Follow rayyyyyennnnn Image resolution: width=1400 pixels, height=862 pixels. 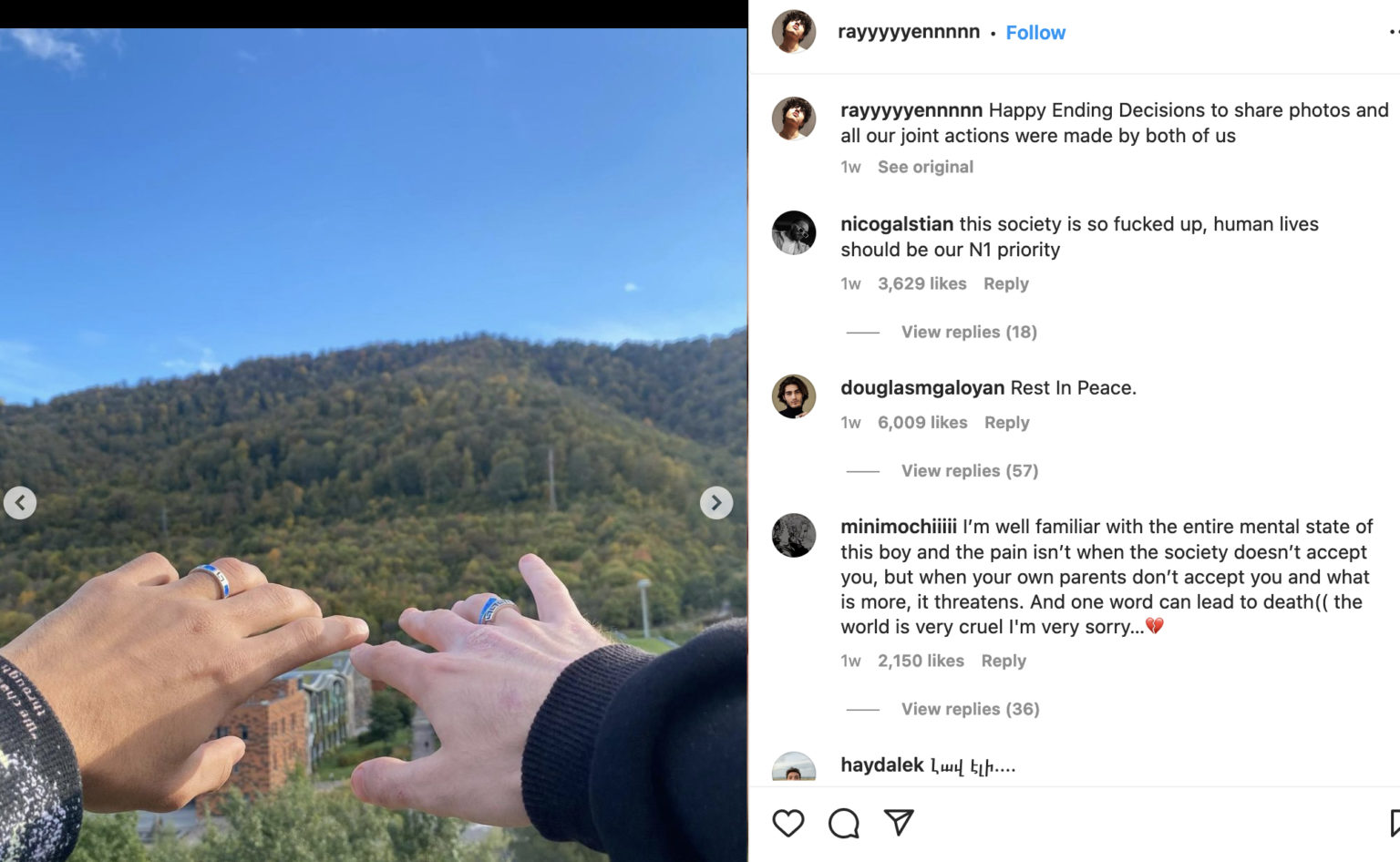click(1035, 32)
